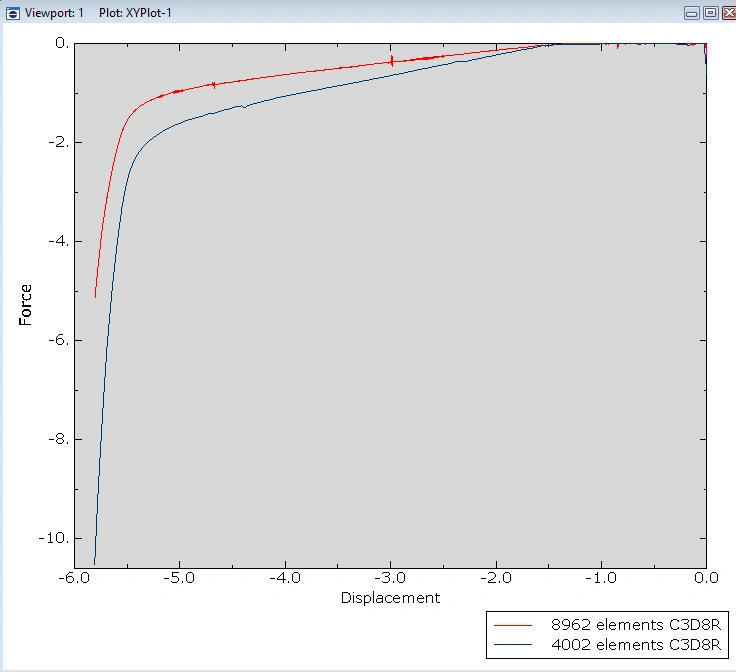This screenshot has height=672, width=736.
Task: Select the 'Viewport: 1' title text
Action: pyautogui.click(x=54, y=13)
